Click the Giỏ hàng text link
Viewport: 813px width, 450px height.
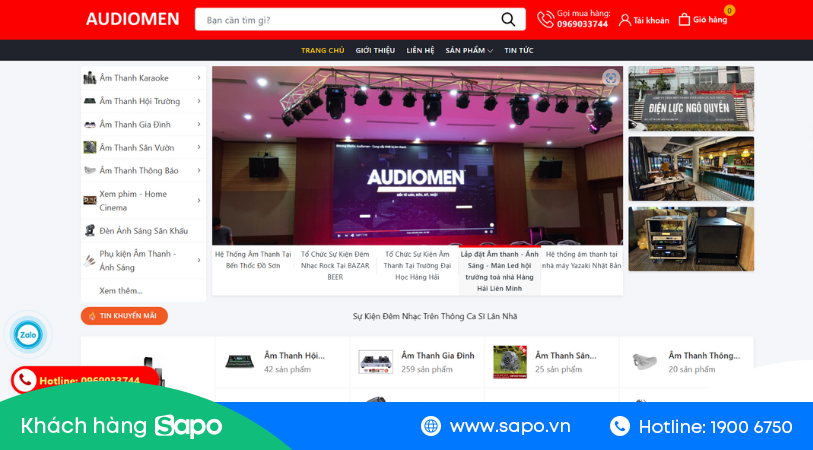point(710,20)
